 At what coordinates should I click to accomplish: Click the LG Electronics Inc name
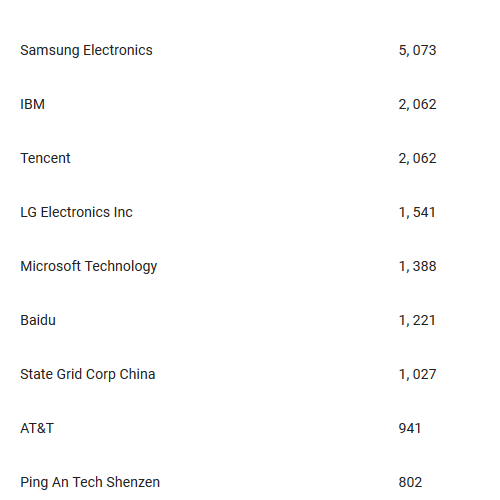(76, 212)
